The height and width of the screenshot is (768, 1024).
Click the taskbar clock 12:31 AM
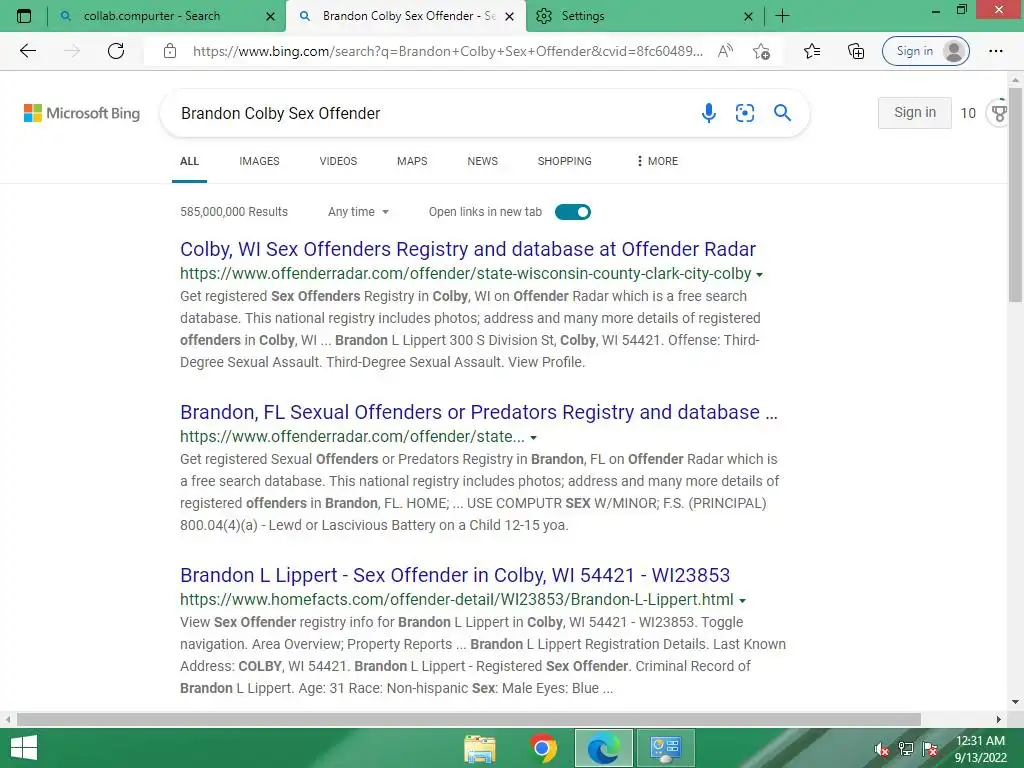[x=980, y=741]
